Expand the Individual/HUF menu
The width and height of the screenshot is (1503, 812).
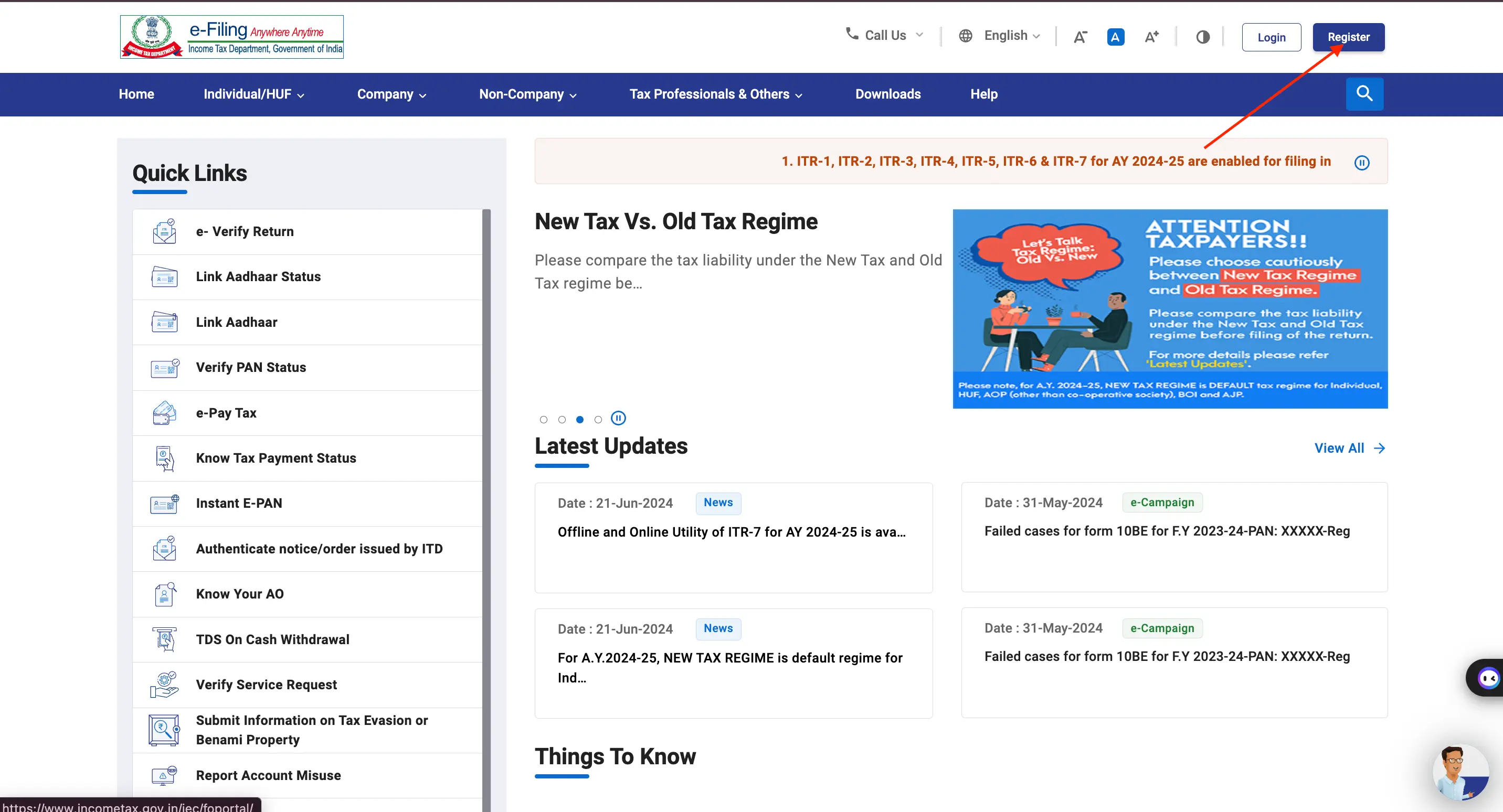[254, 94]
